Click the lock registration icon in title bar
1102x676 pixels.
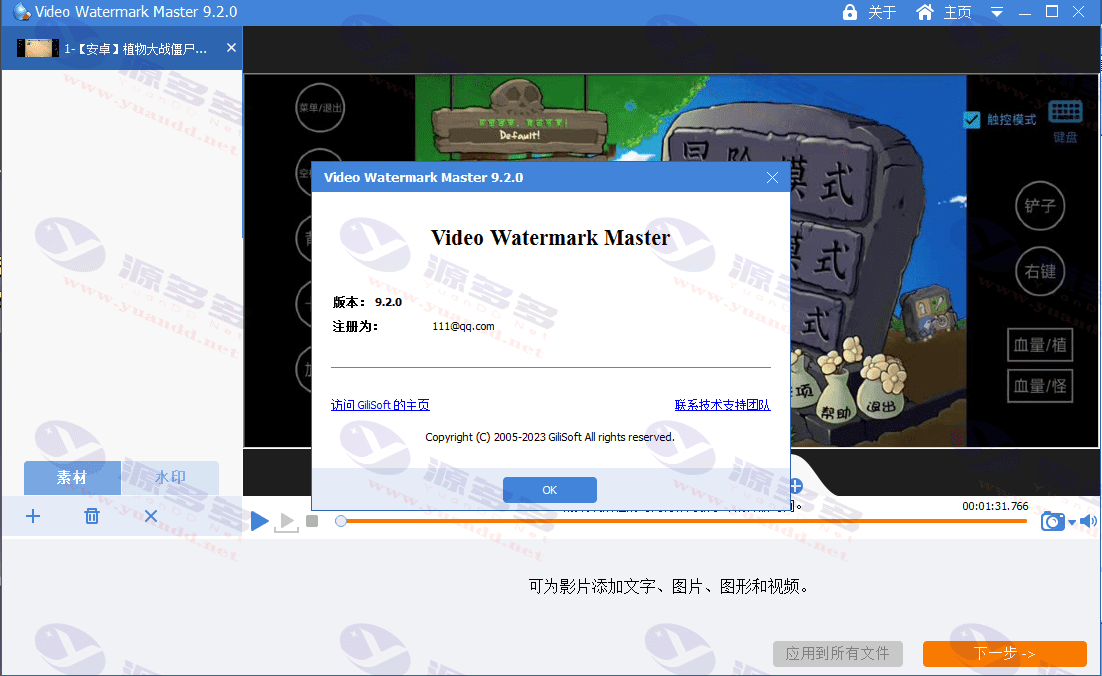coord(850,12)
